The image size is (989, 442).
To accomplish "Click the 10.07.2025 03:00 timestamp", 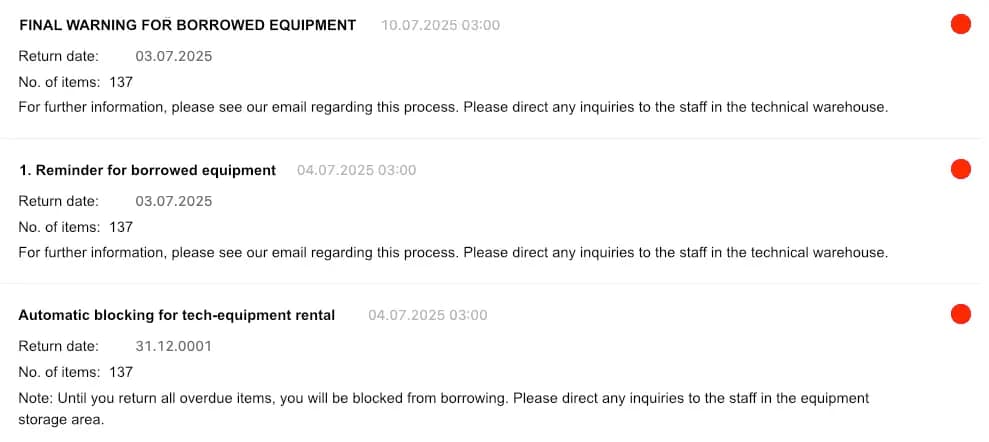I will tap(440, 25).
